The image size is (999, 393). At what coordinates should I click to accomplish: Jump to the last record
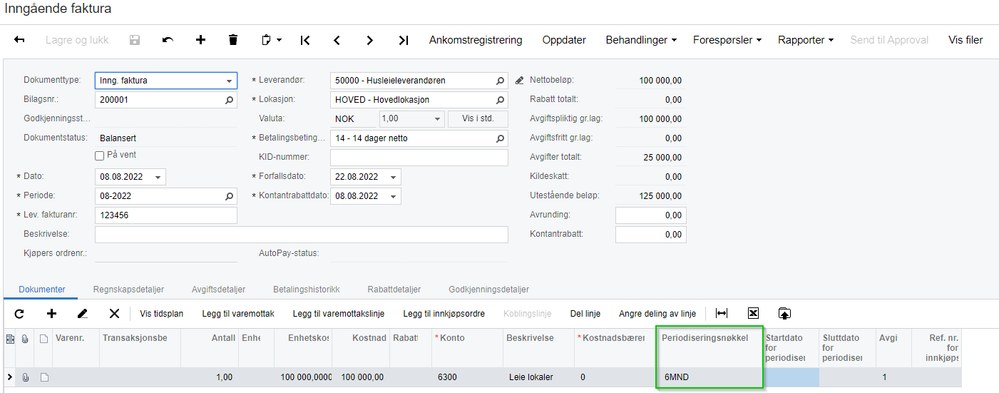403,40
